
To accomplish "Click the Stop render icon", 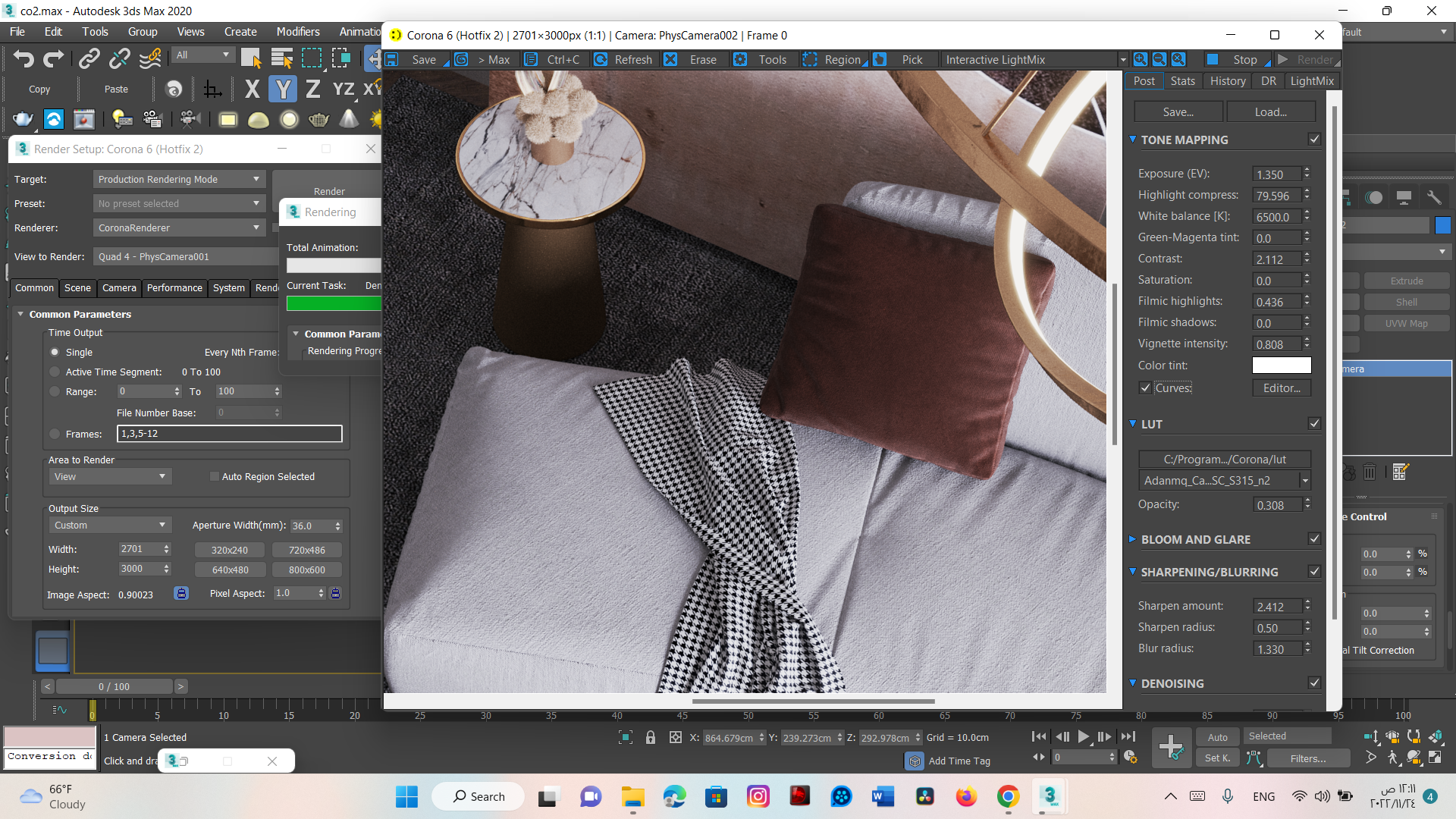I will click(x=1213, y=59).
